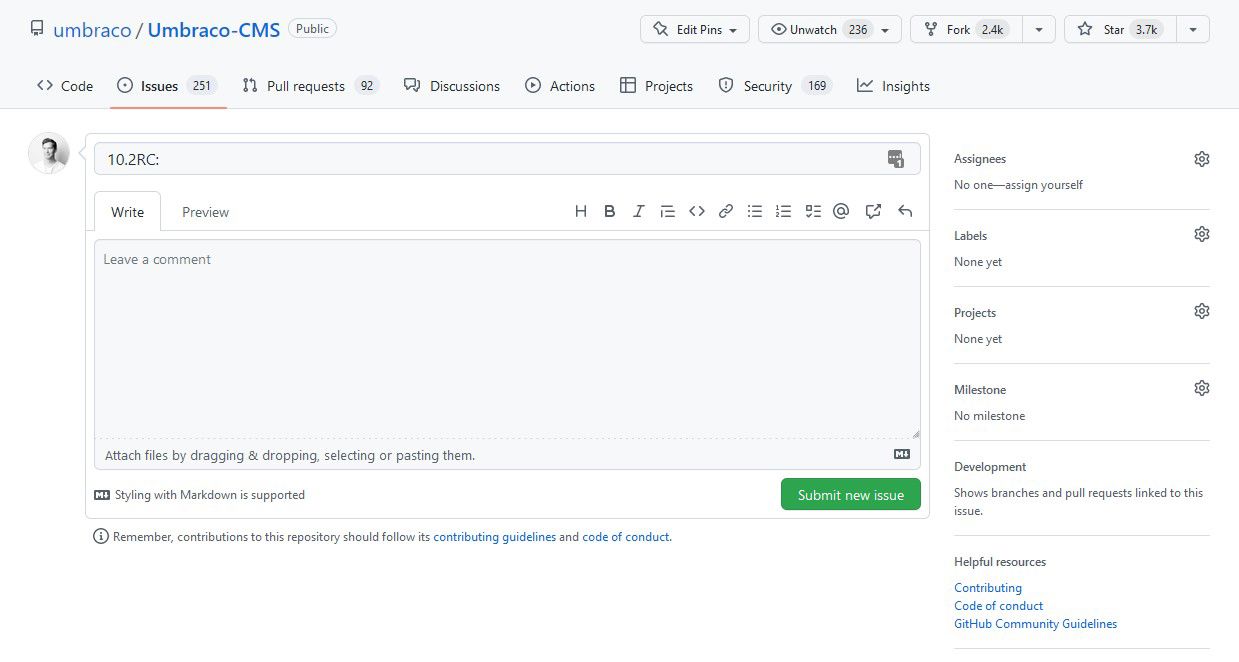The image size is (1239, 662).
Task: Switch to the Preview tab
Action: [x=205, y=211]
